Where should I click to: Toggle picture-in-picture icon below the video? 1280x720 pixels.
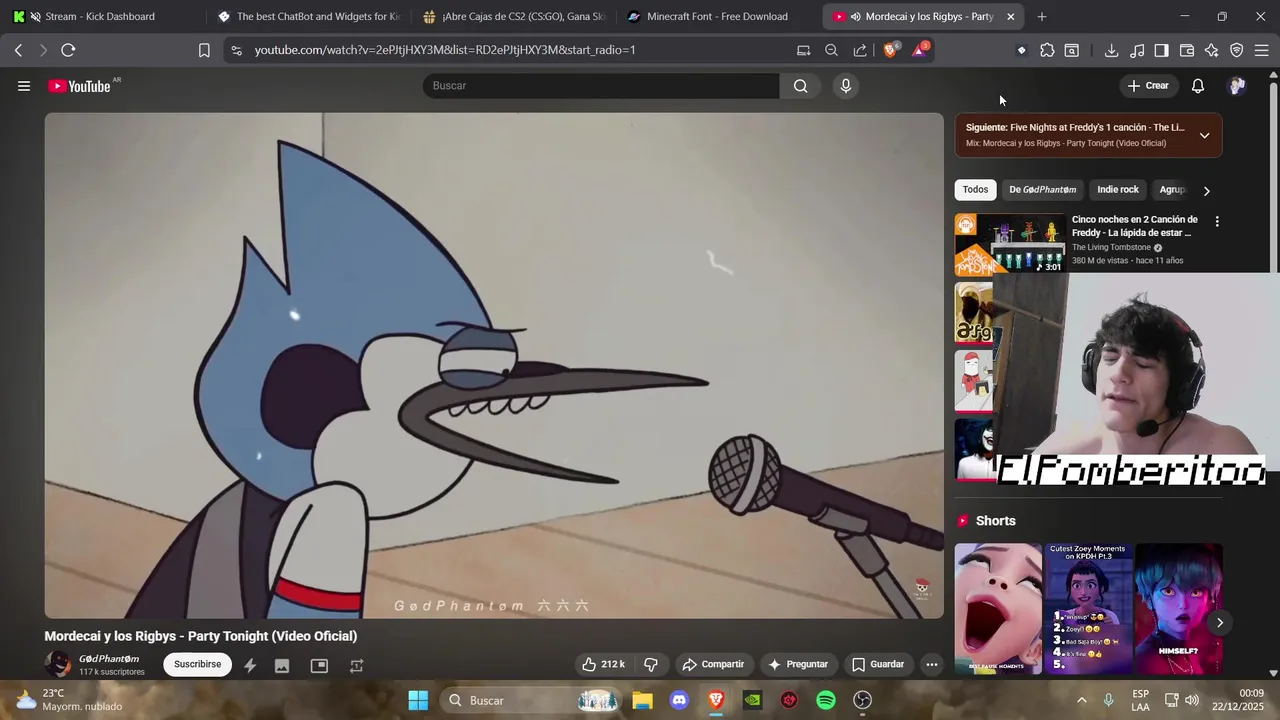(319, 666)
